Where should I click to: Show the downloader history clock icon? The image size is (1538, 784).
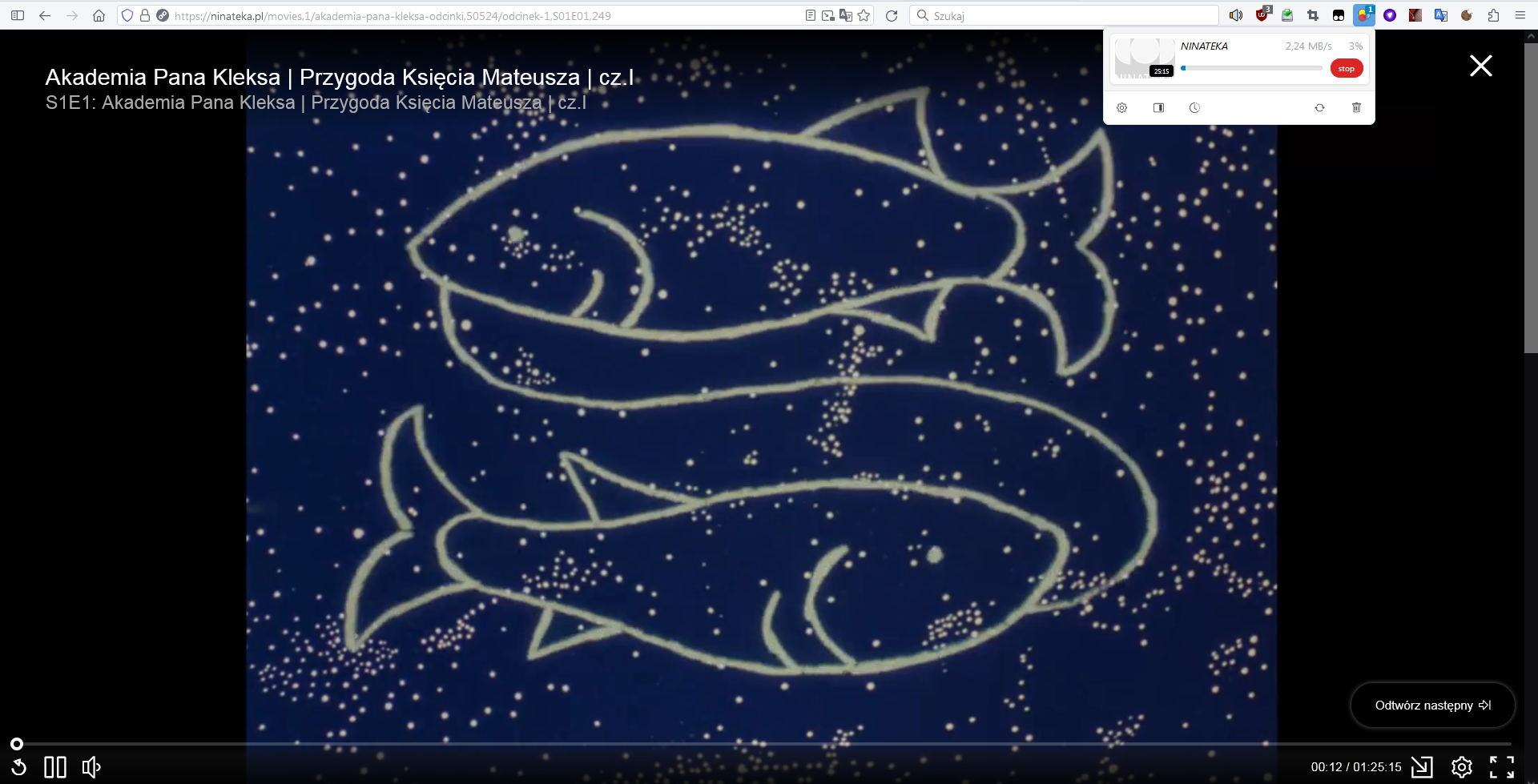(1194, 108)
